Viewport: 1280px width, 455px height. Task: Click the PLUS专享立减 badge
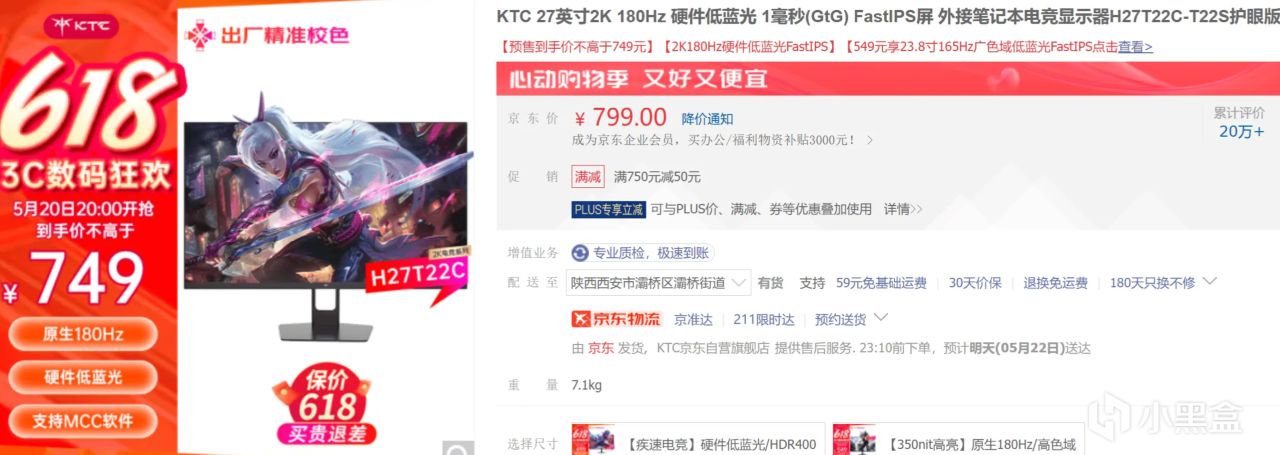[x=608, y=209]
